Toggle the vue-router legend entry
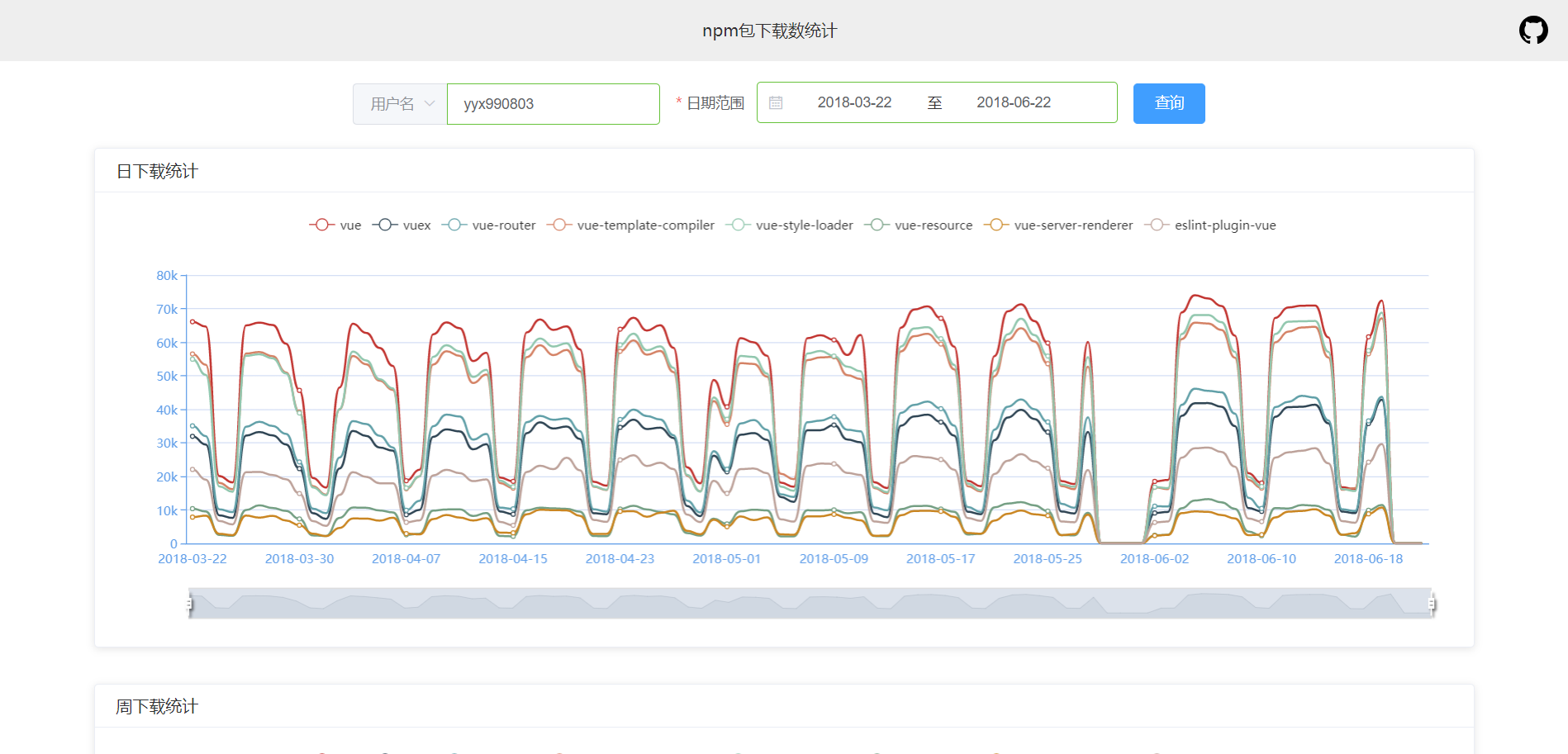Image resolution: width=1568 pixels, height=754 pixels. coord(488,225)
